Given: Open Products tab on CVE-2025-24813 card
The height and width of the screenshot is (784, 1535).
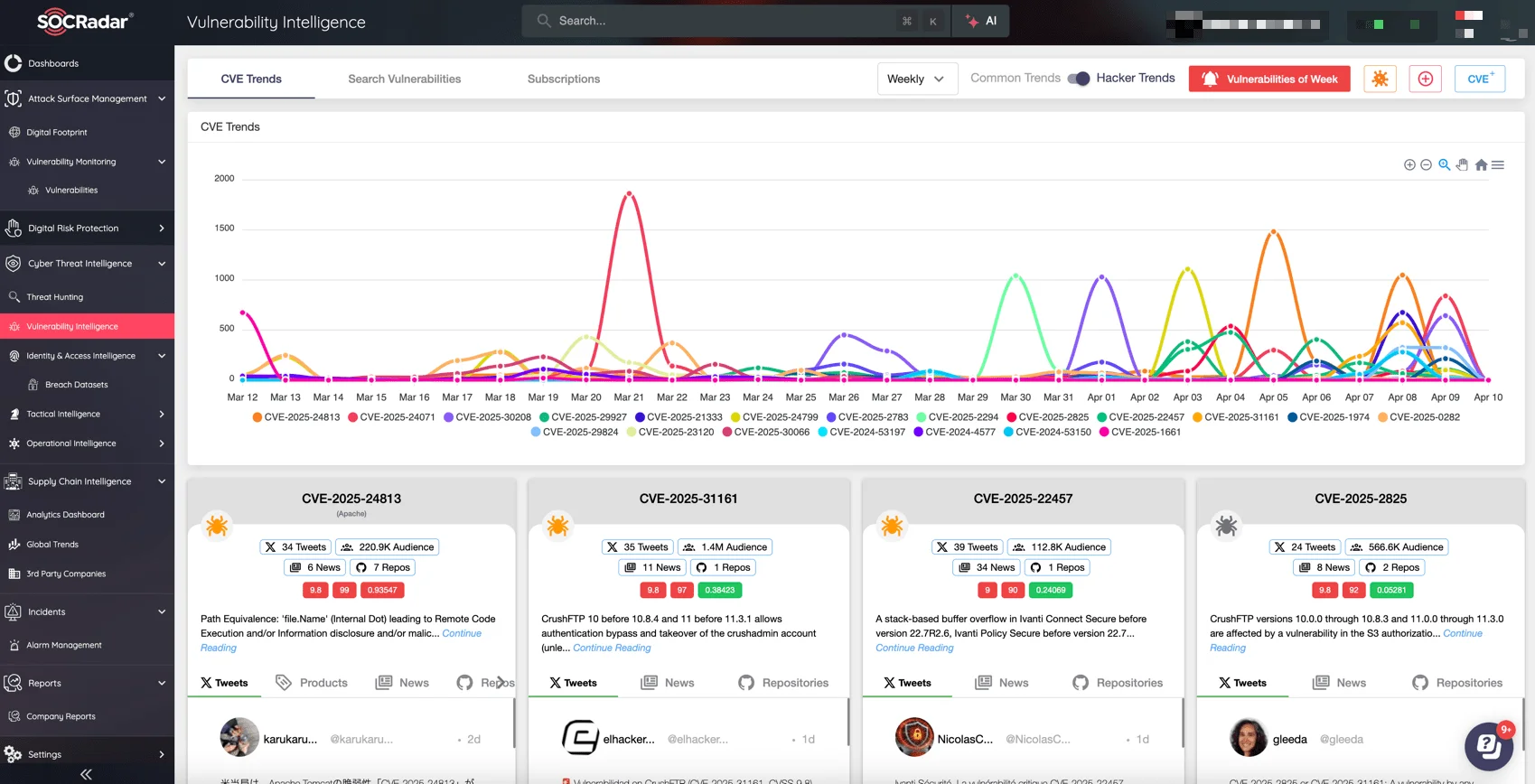Looking at the screenshot, I should tap(312, 683).
